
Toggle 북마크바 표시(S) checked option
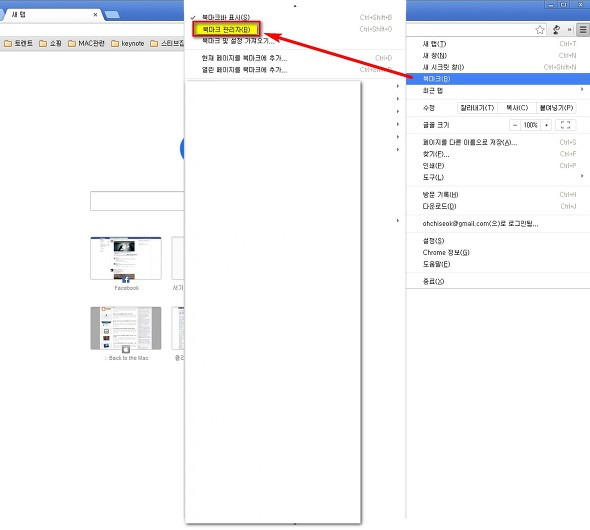click(295, 17)
